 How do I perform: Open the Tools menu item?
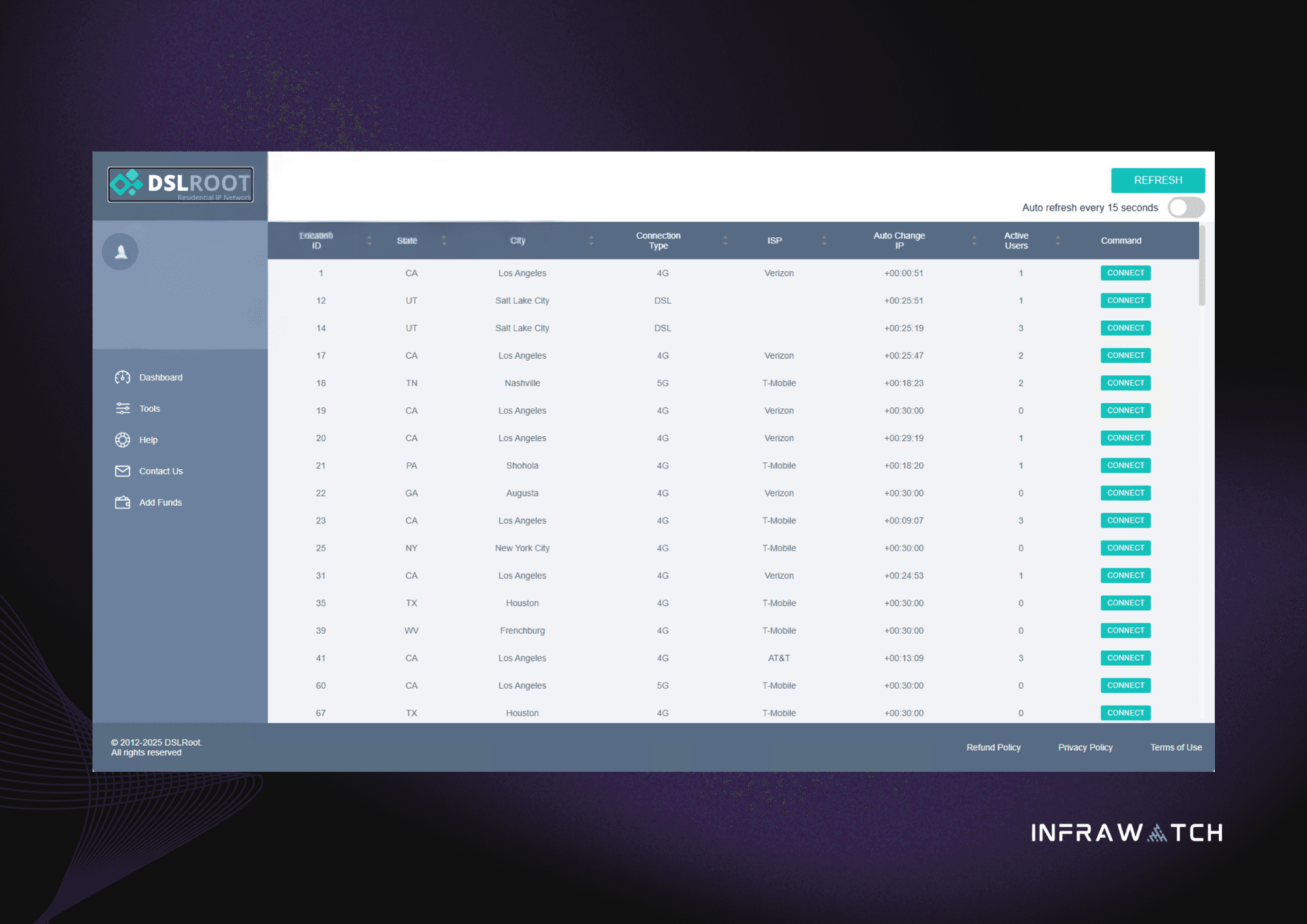coord(149,408)
